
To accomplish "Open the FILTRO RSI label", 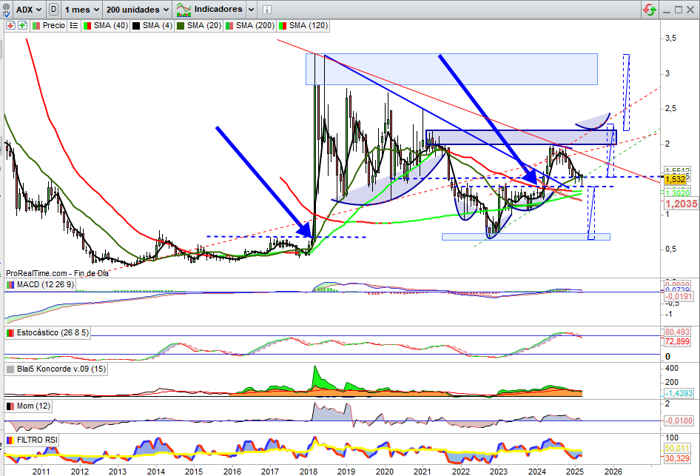I will point(37,440).
